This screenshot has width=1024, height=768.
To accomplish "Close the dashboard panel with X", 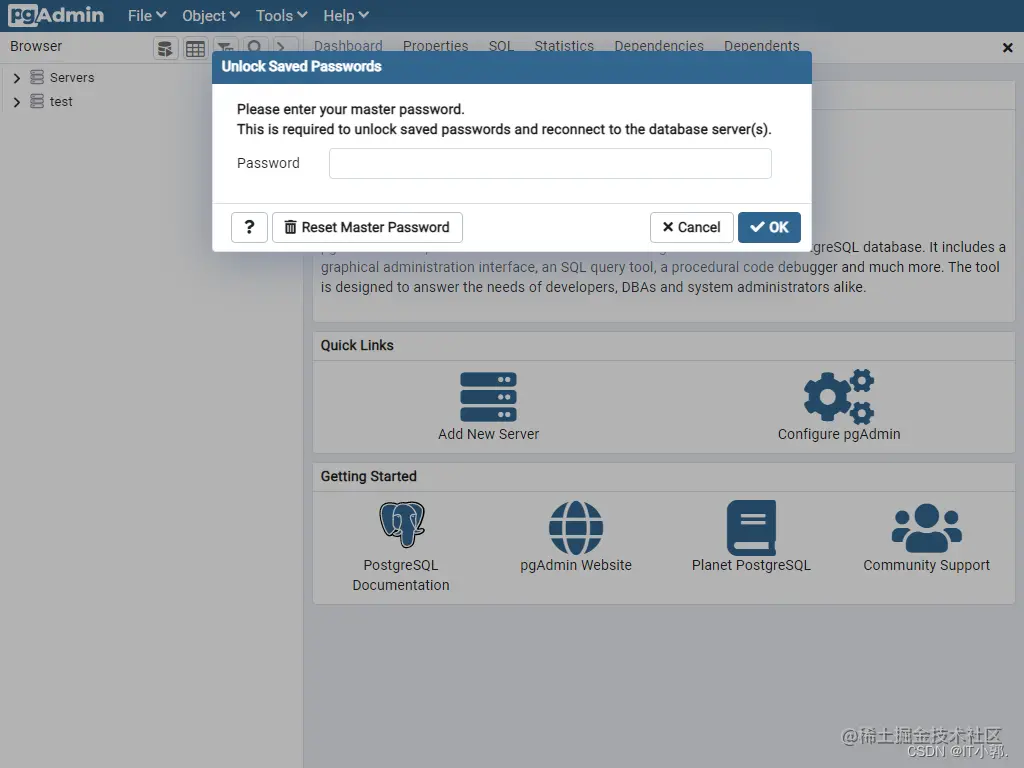I will tap(1008, 48).
